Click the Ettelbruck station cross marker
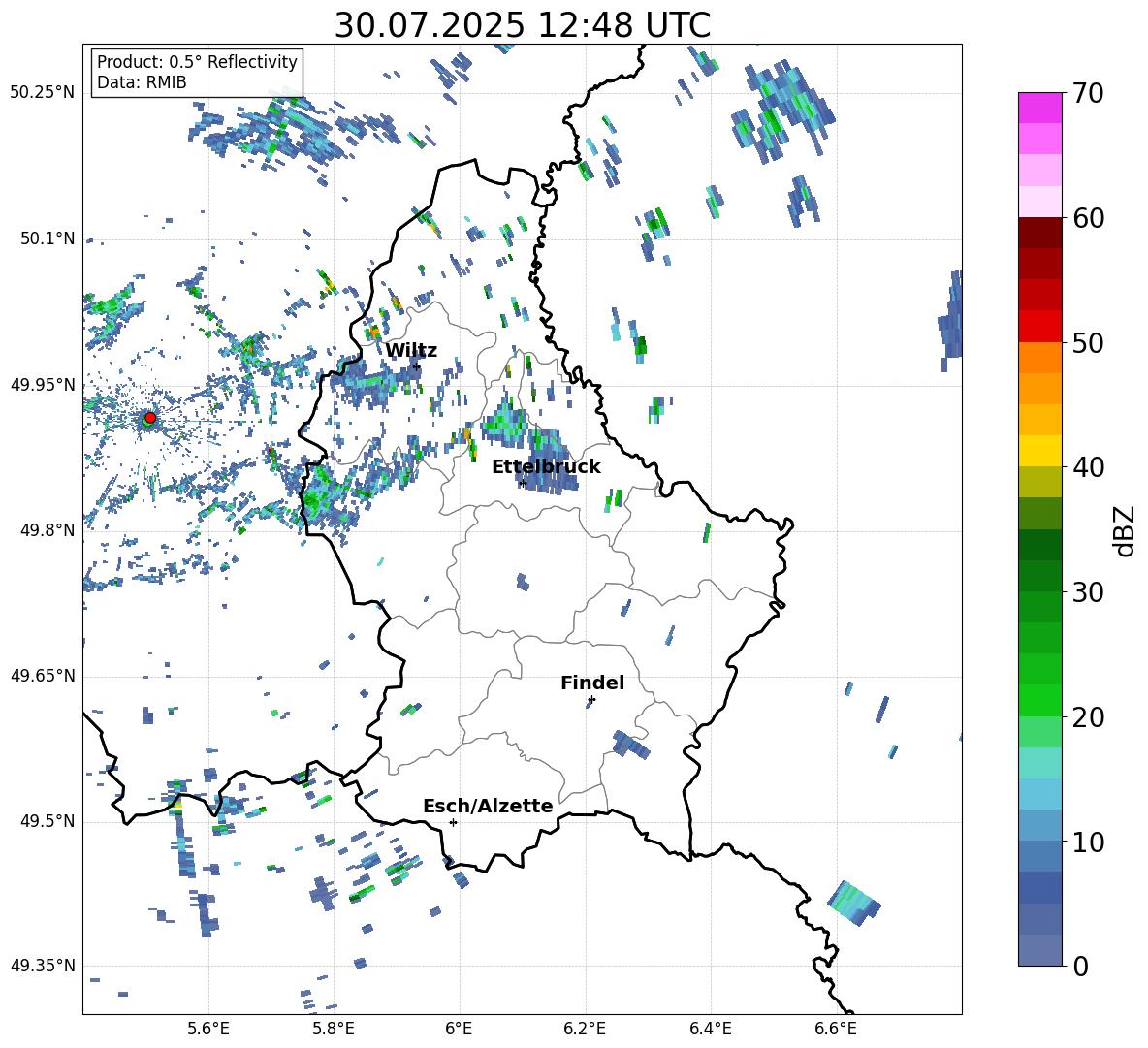Viewport: 1148px width, 1048px height. point(523,483)
